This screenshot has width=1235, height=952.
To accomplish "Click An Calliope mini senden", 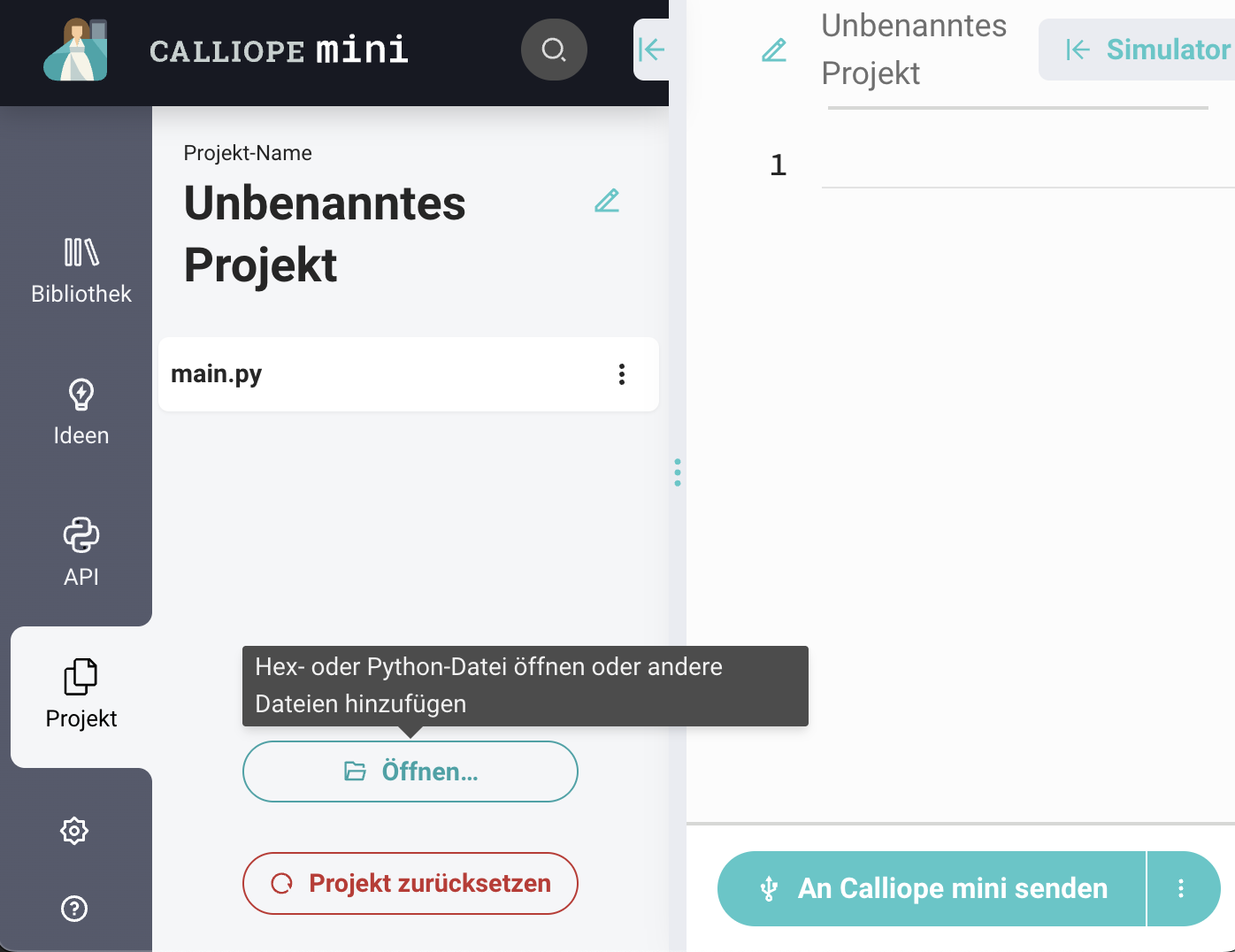I will (932, 888).
